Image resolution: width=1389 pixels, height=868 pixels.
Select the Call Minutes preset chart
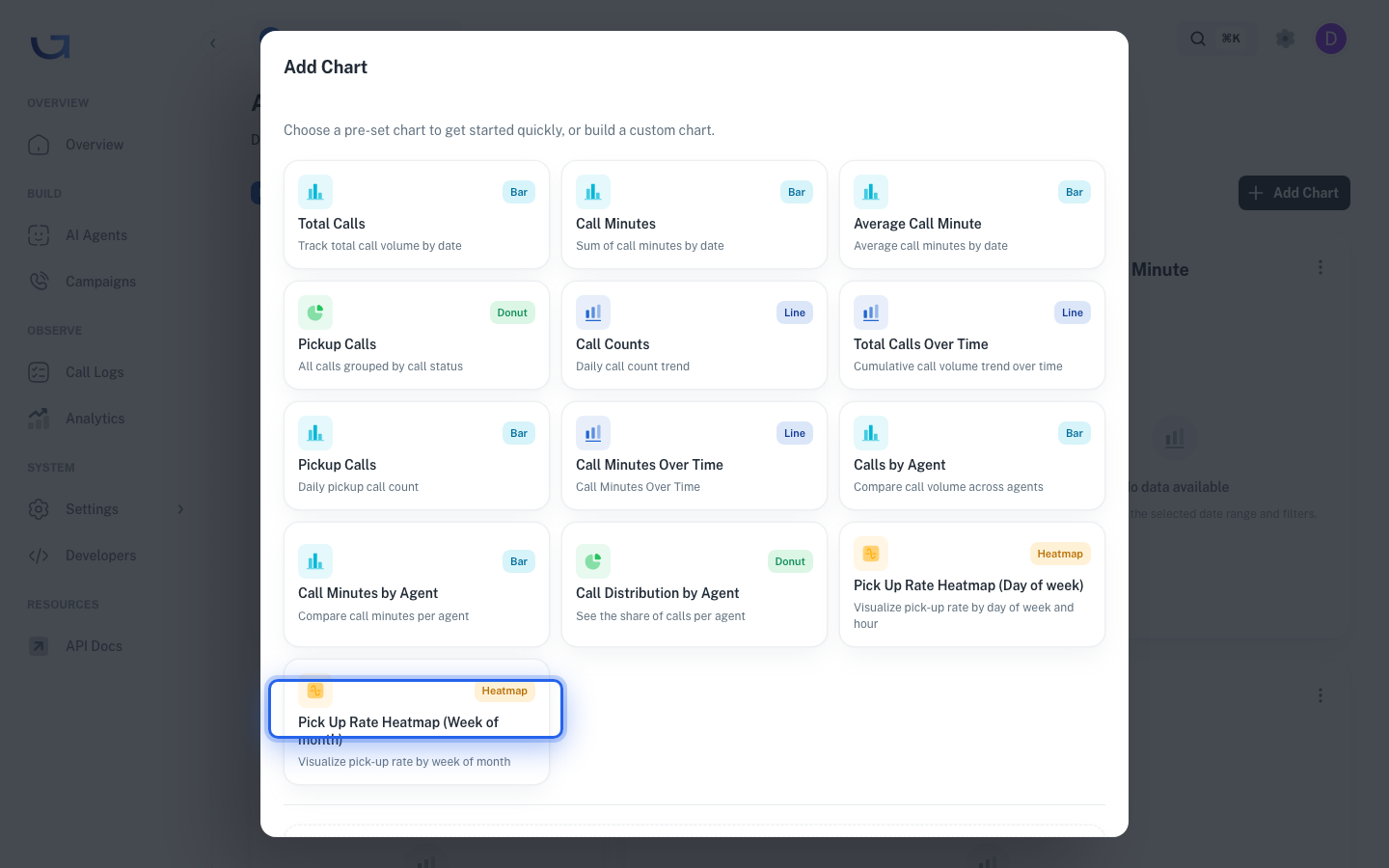694,214
